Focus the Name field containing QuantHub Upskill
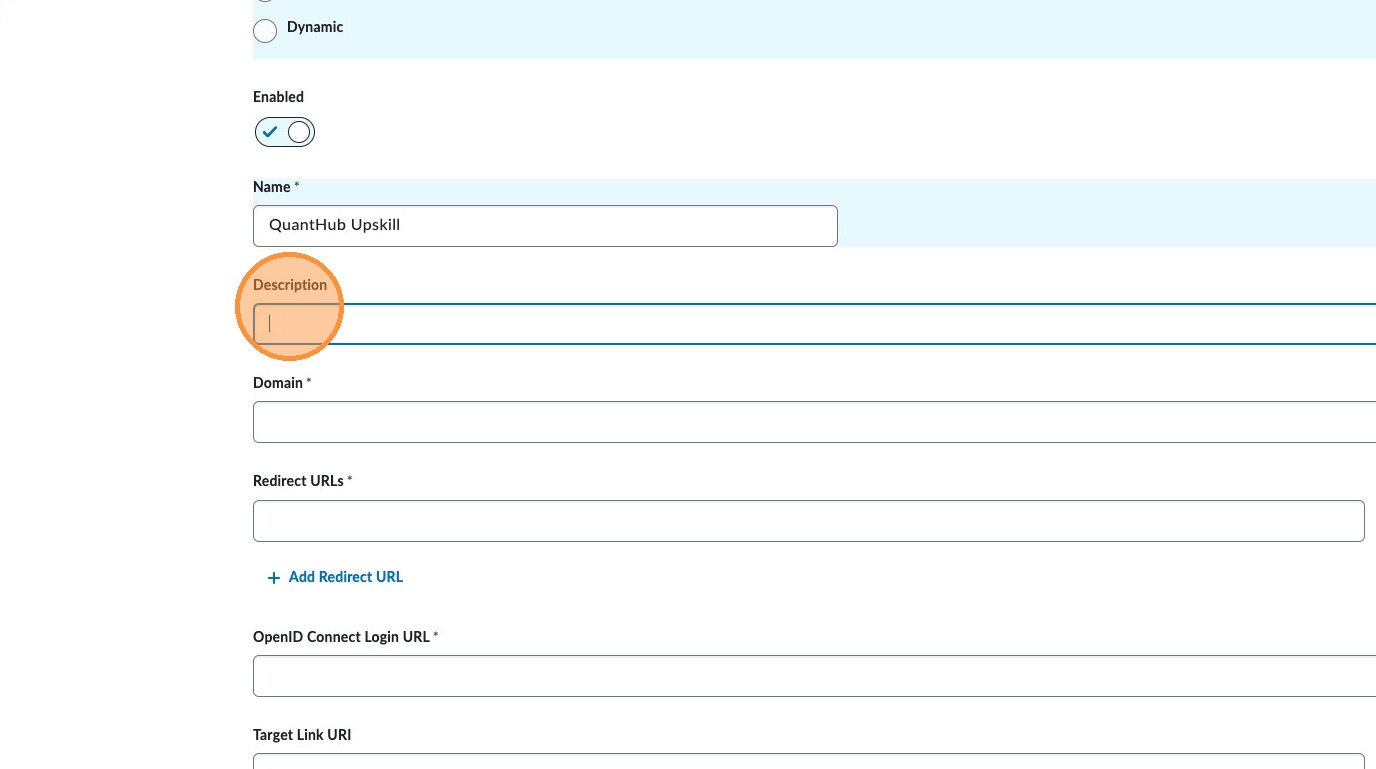 tap(545, 226)
